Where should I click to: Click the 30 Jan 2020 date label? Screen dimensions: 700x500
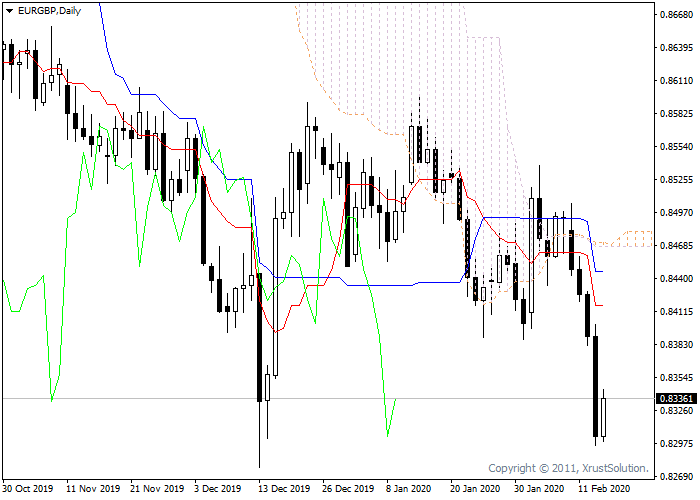539,489
